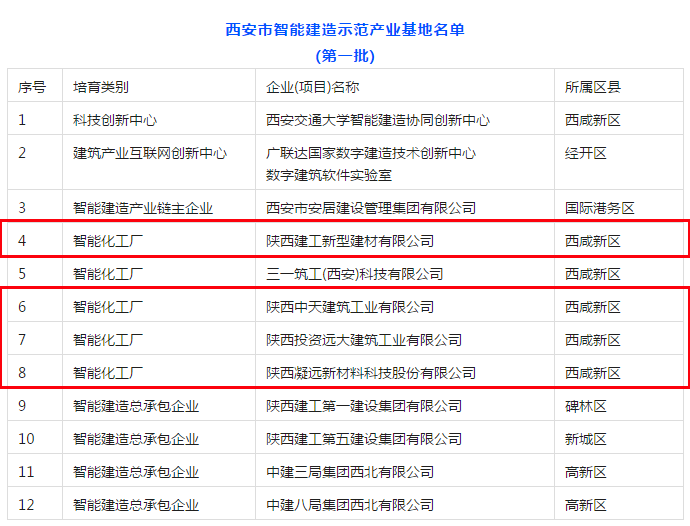
Task: Click the 所属区县 column header
Action: point(593,87)
